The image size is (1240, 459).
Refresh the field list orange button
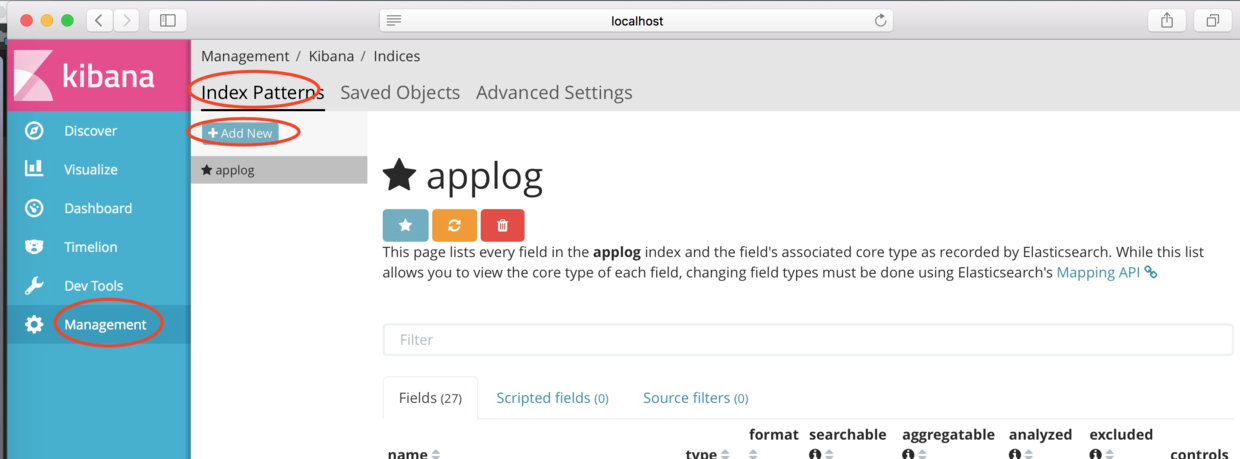click(454, 225)
